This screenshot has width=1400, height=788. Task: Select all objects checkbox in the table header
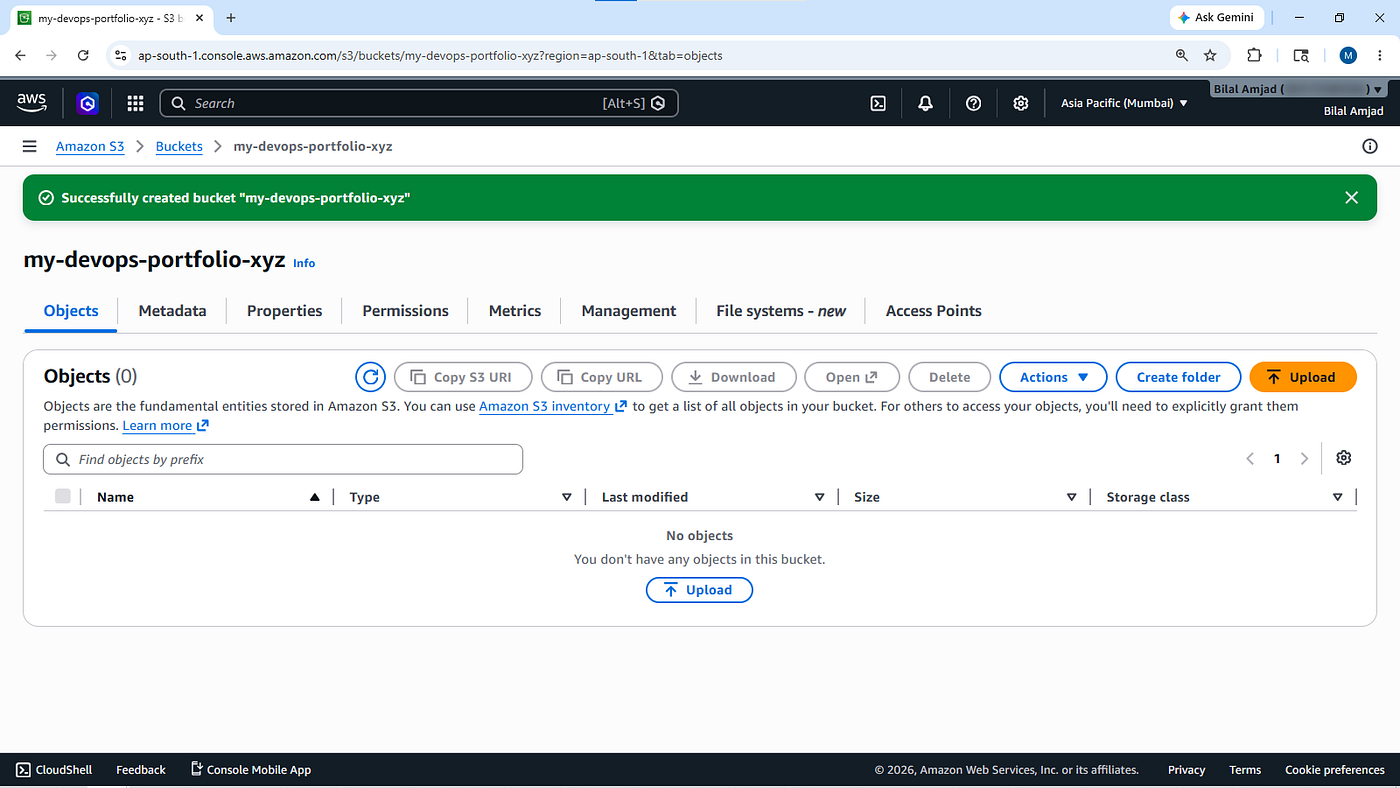click(63, 496)
